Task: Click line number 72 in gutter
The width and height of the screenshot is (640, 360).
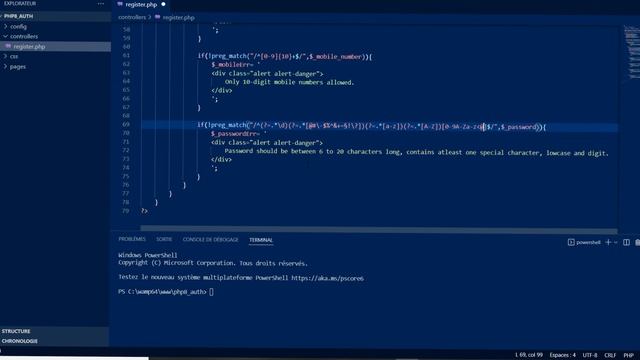Action: coord(126,150)
